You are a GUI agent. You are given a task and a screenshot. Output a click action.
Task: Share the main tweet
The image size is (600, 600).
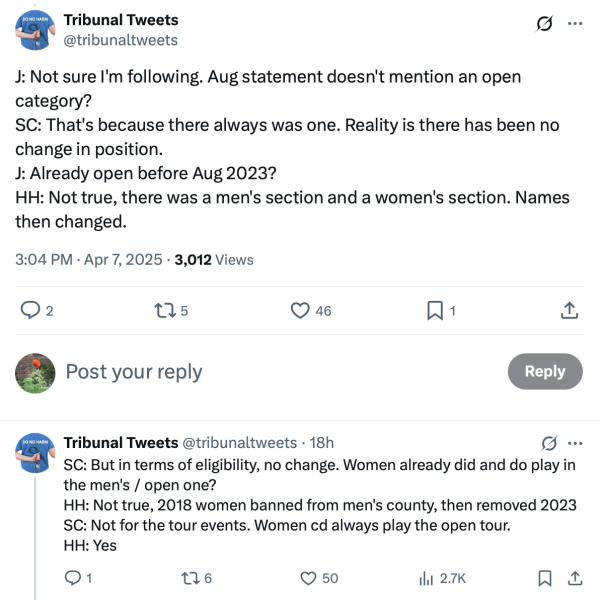tap(569, 311)
